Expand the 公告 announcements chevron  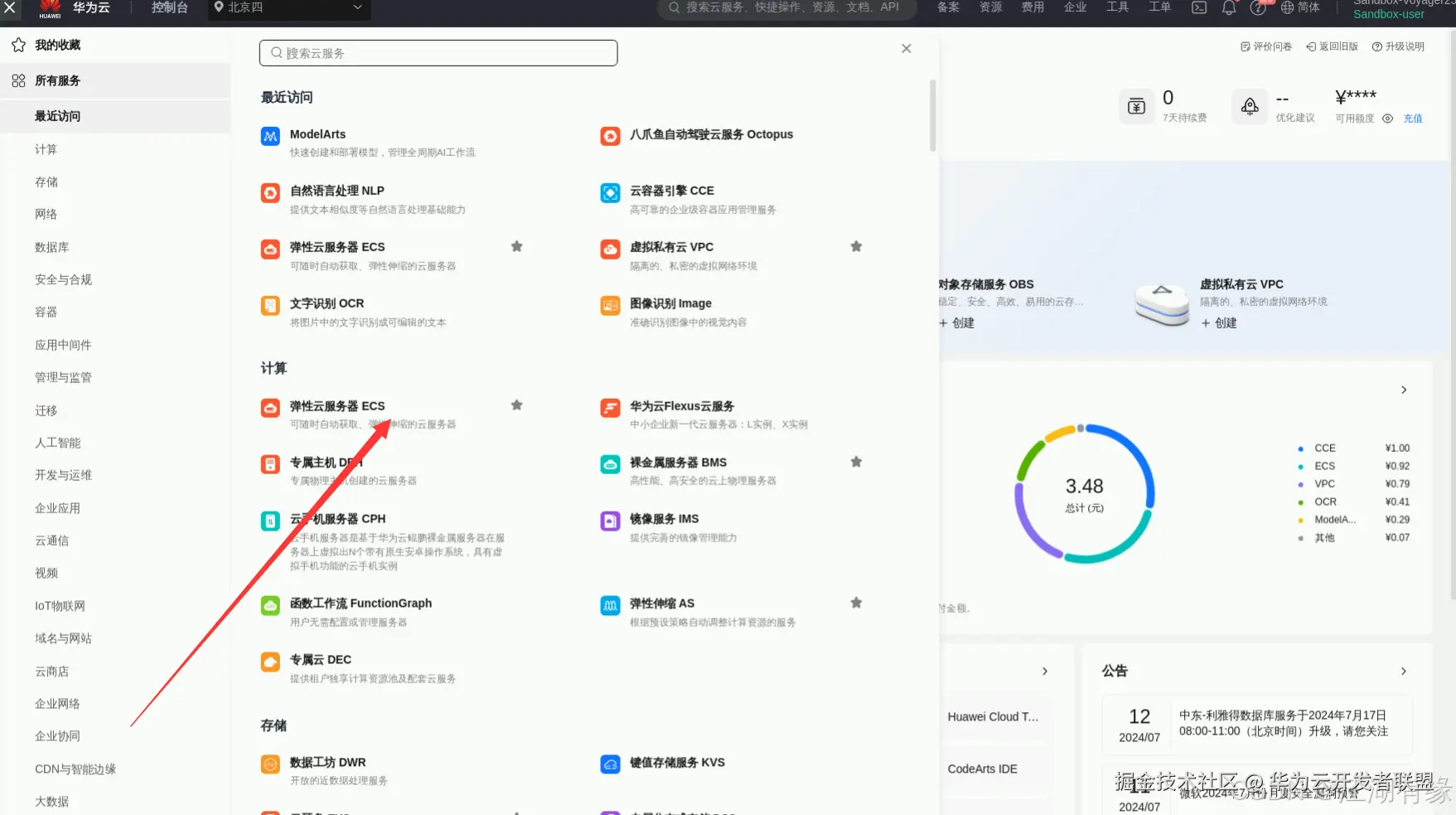click(x=1403, y=672)
